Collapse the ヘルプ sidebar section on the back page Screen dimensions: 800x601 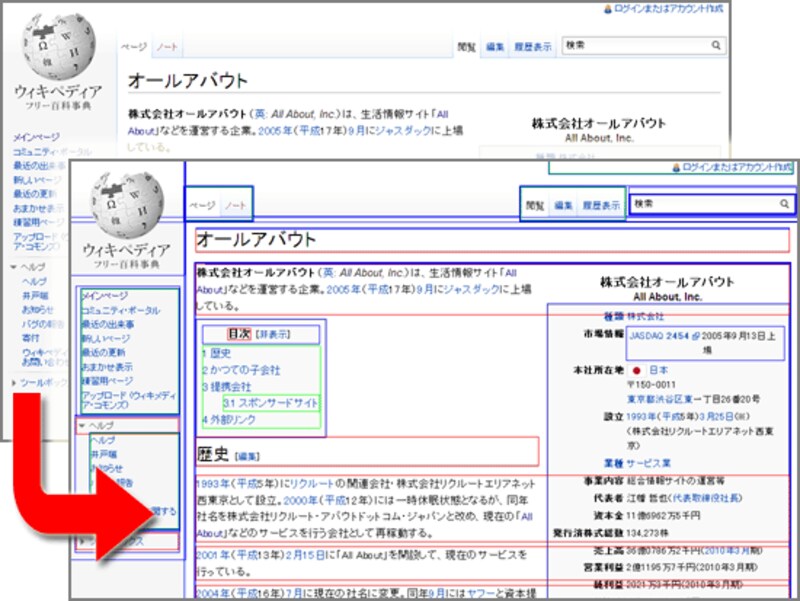[14, 267]
